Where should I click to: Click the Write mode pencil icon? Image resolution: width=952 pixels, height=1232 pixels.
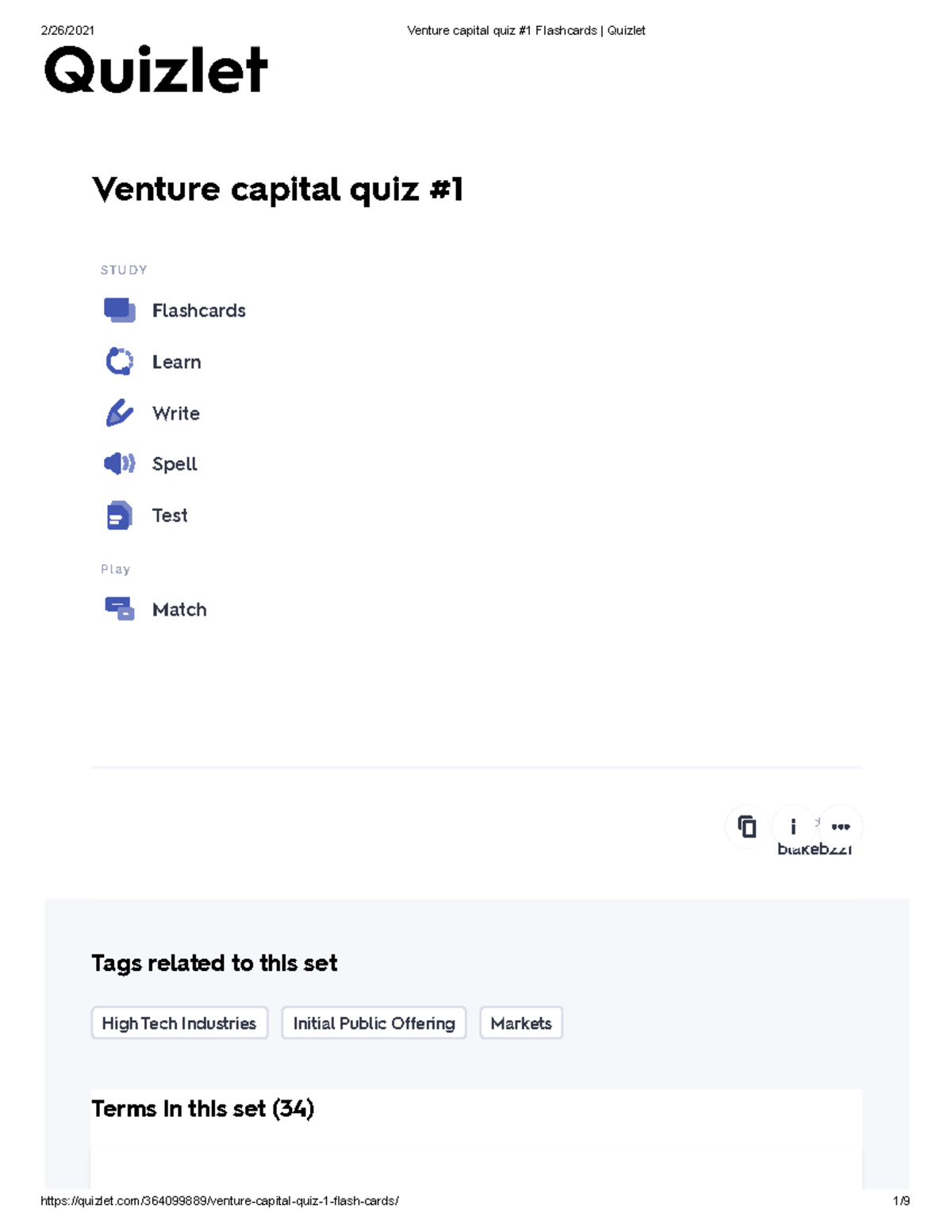point(117,413)
